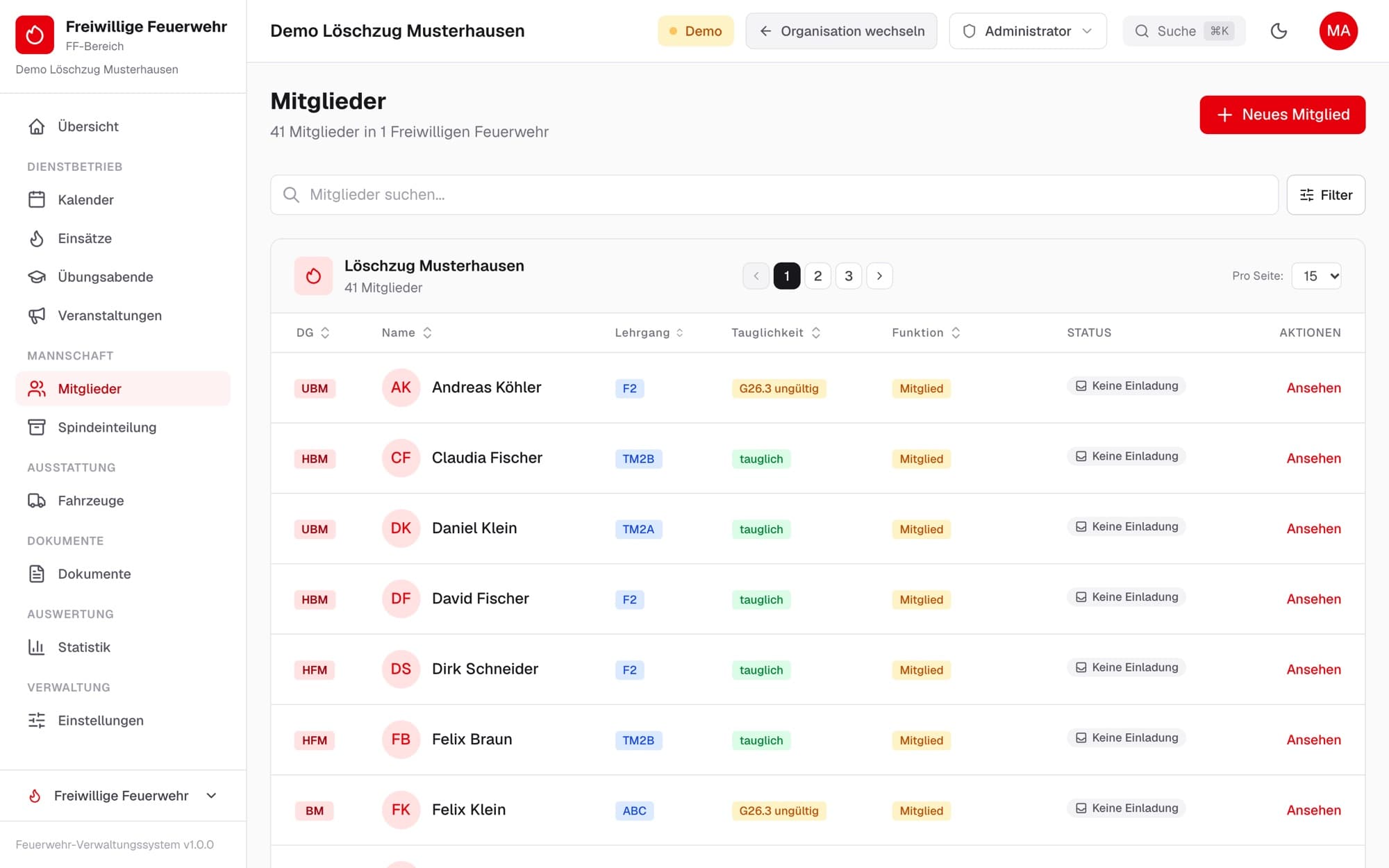
Task: Click the Spindeinteilung archive icon
Action: point(37,427)
